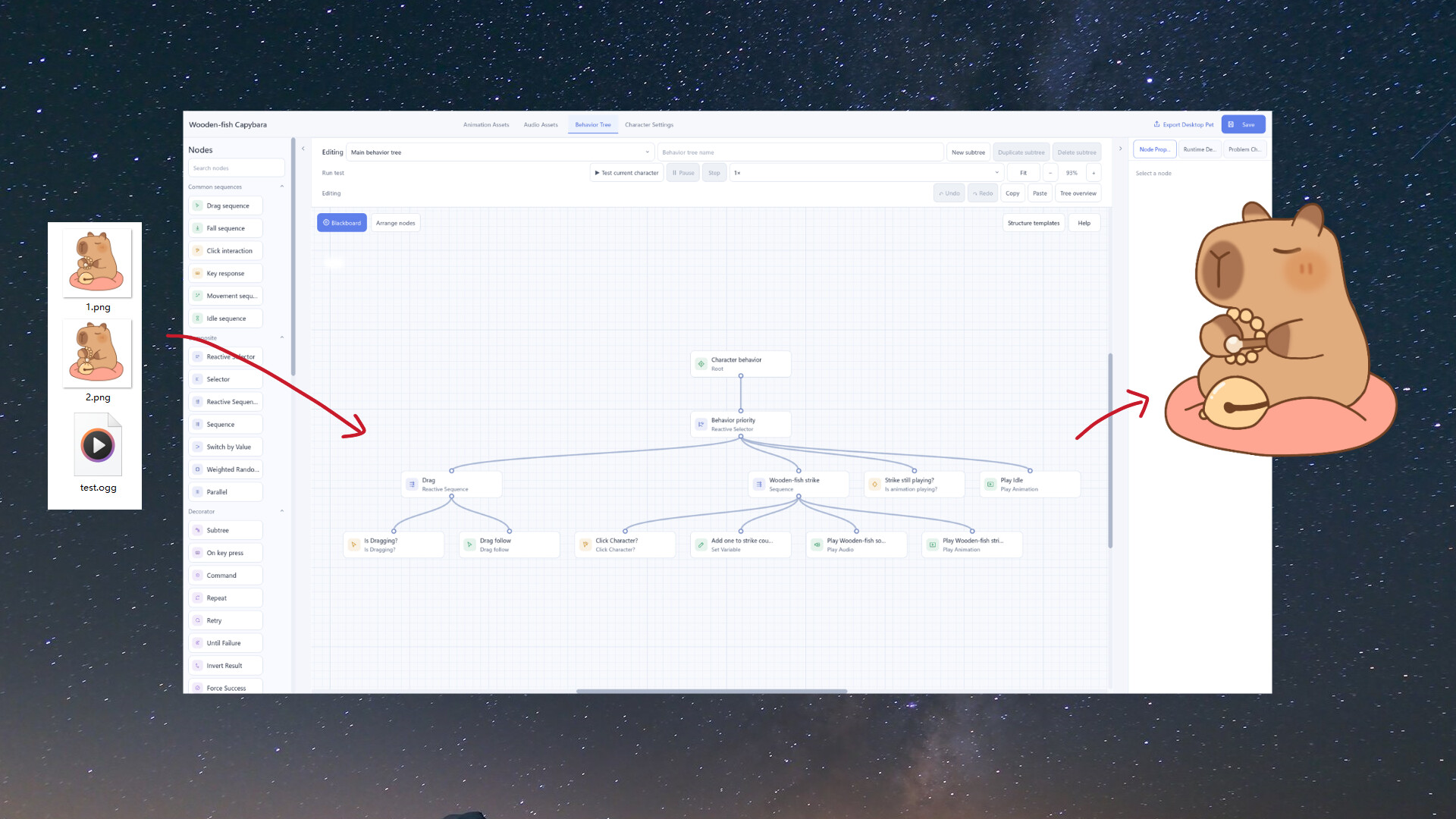
Task: Open the Problem Ch... panel tab
Action: 1244,149
